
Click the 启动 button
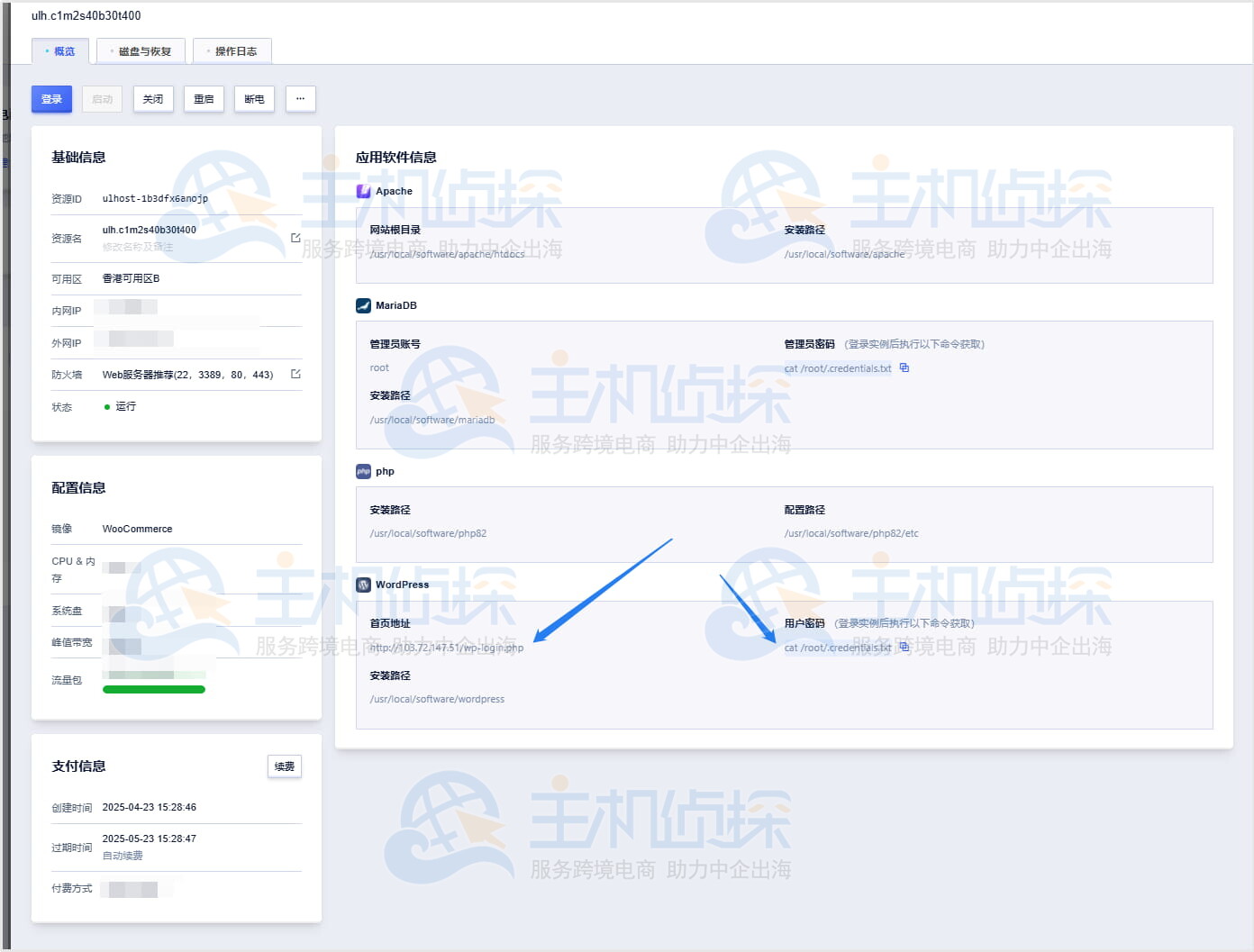tap(103, 99)
